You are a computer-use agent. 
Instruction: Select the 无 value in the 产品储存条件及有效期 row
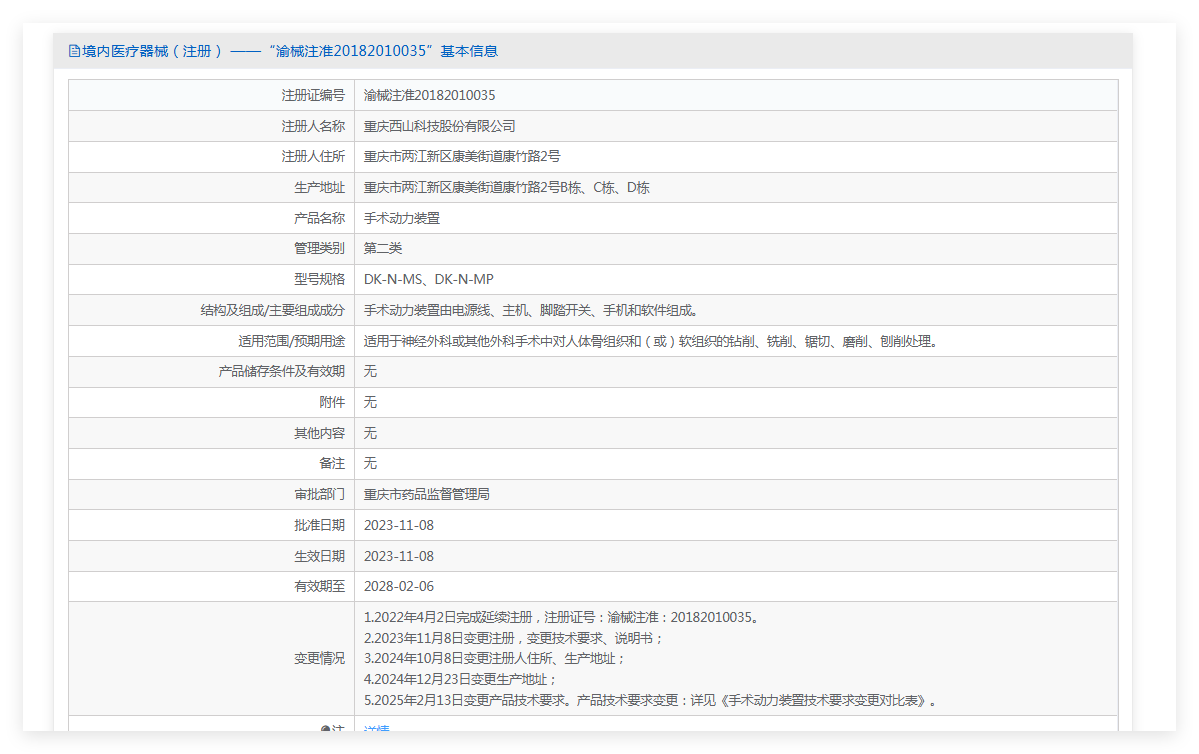[370, 372]
